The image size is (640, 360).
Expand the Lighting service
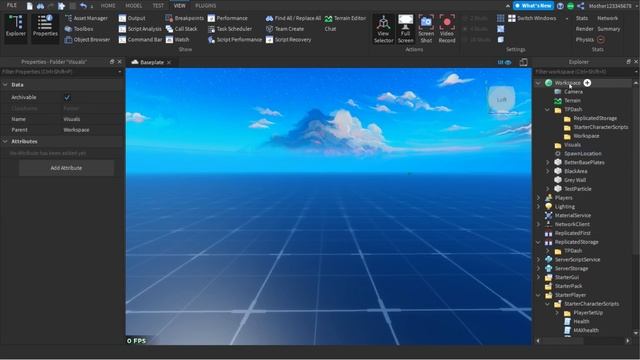[x=538, y=207]
